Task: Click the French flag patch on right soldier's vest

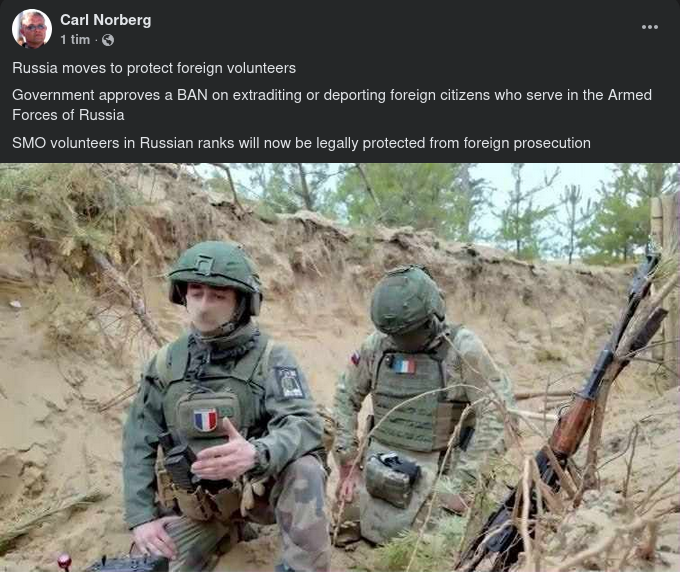Action: coord(405,365)
